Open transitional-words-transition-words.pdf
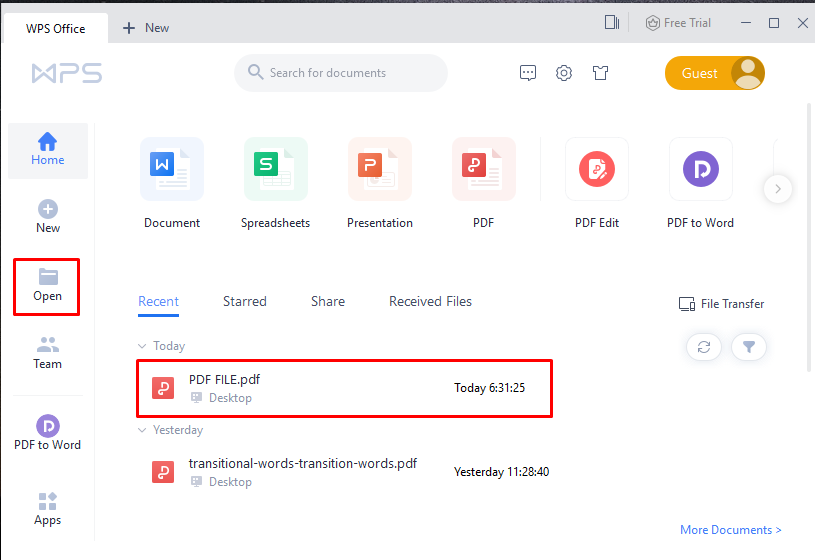The height and width of the screenshot is (560, 815). pyautogui.click(x=344, y=472)
